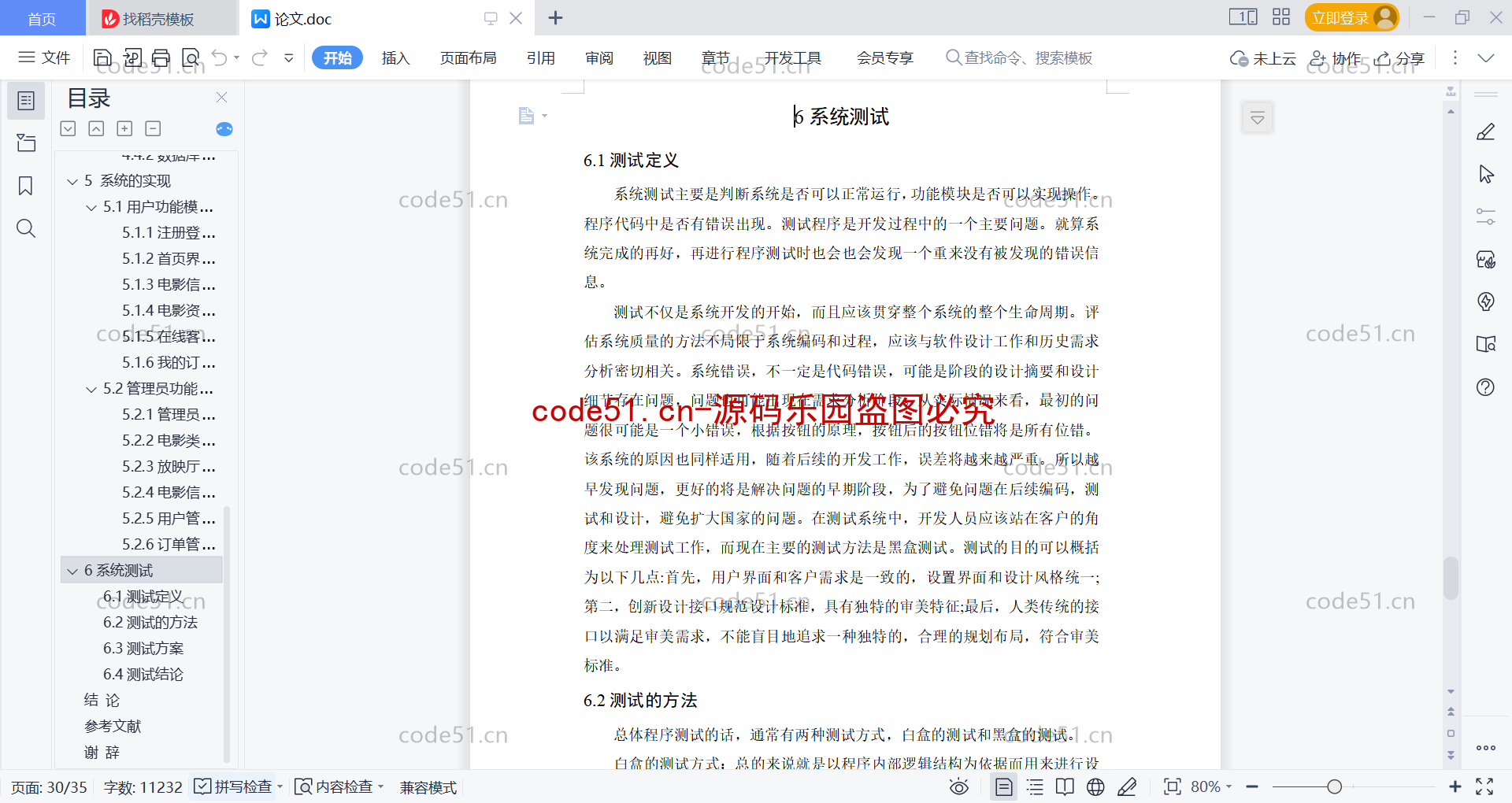
Task: Collapse the '5.2 管理员功能...' tree node
Action: pyautogui.click(x=91, y=389)
